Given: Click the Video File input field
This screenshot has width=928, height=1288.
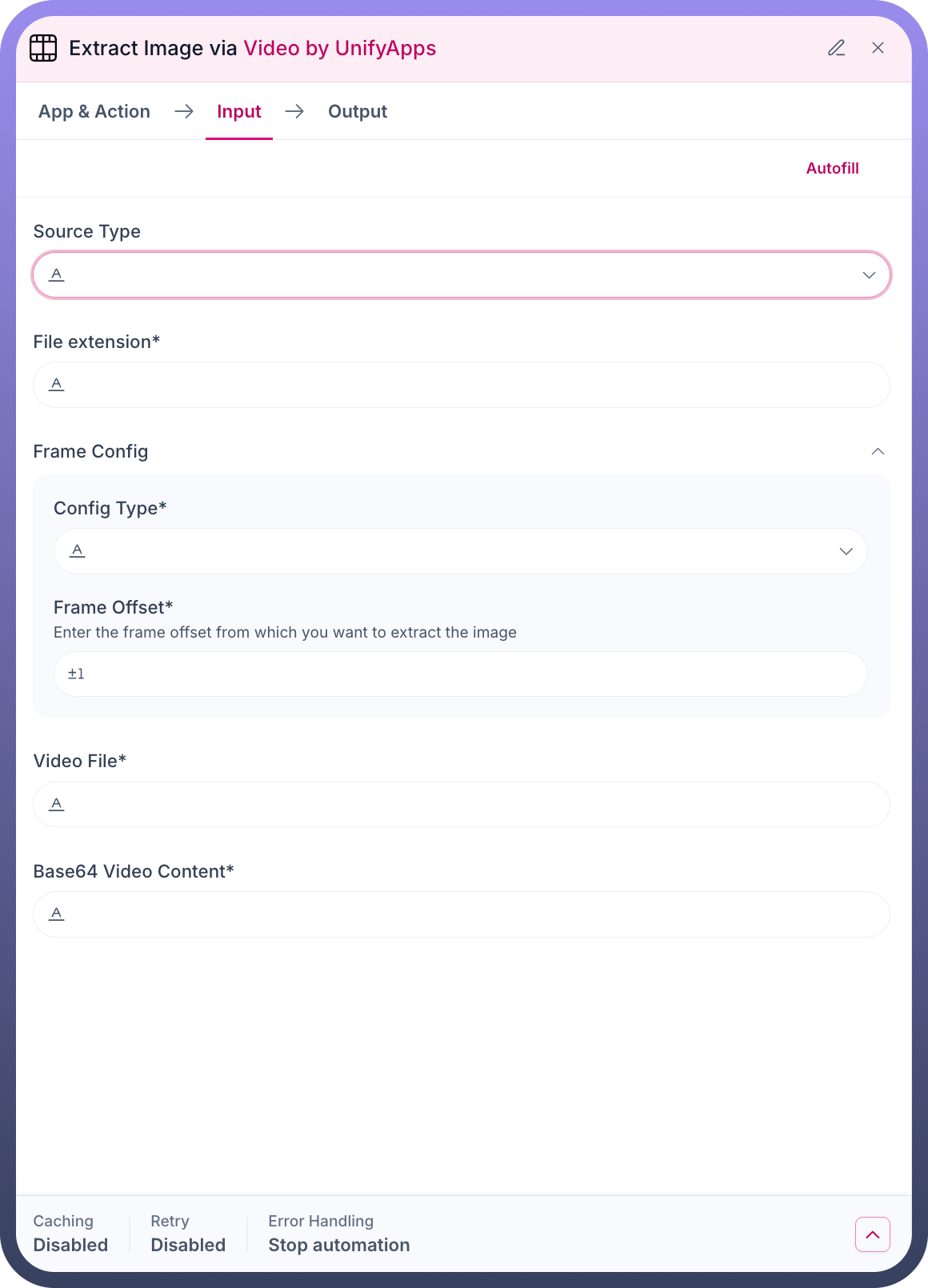Looking at the screenshot, I should (472, 804).
